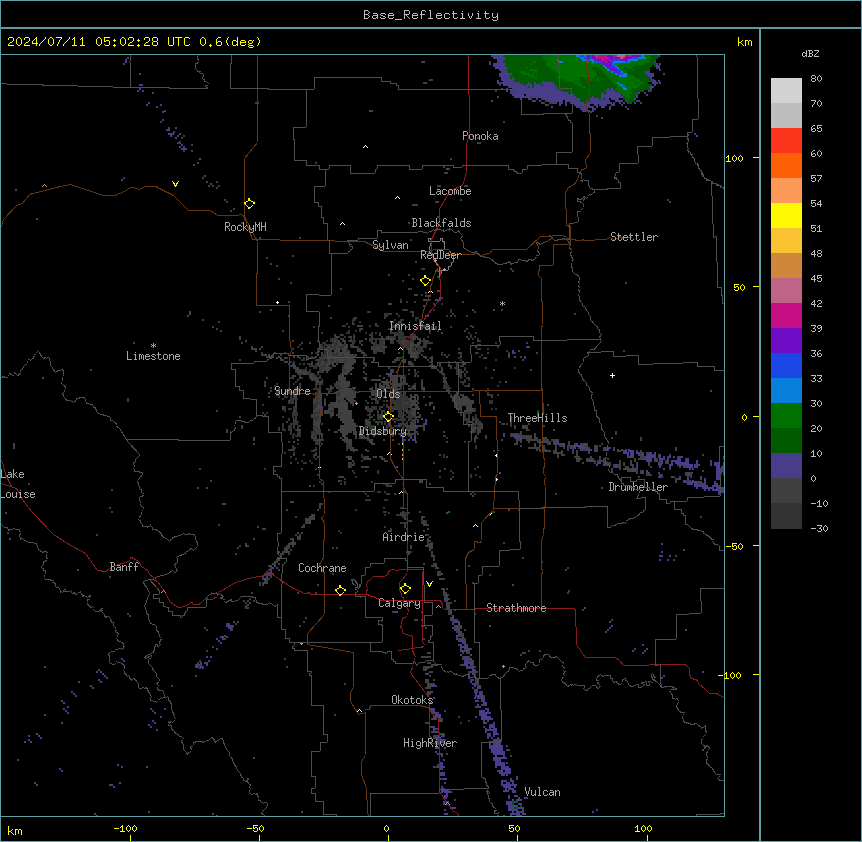This screenshot has height=842, width=862.
Task: Click the Calgary city label
Action: coord(400,603)
